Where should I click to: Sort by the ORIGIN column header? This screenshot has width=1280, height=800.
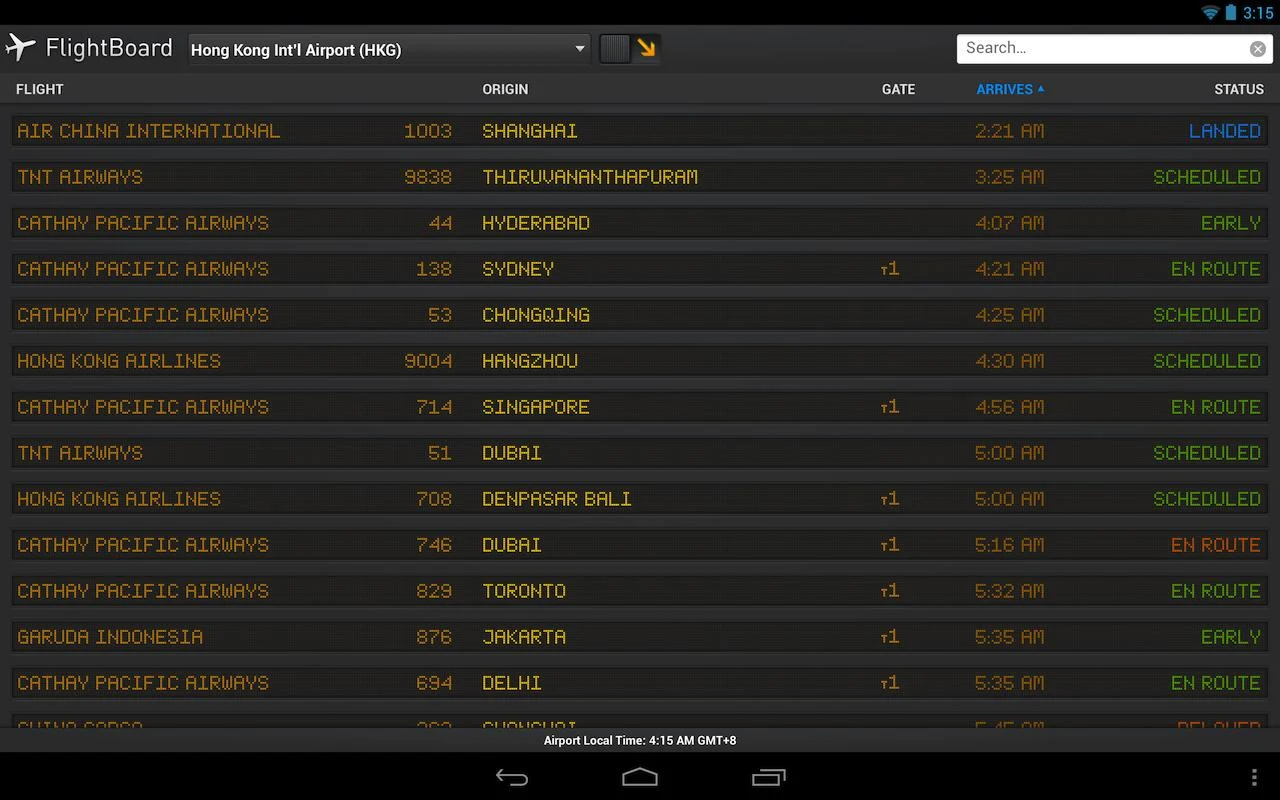(x=505, y=89)
